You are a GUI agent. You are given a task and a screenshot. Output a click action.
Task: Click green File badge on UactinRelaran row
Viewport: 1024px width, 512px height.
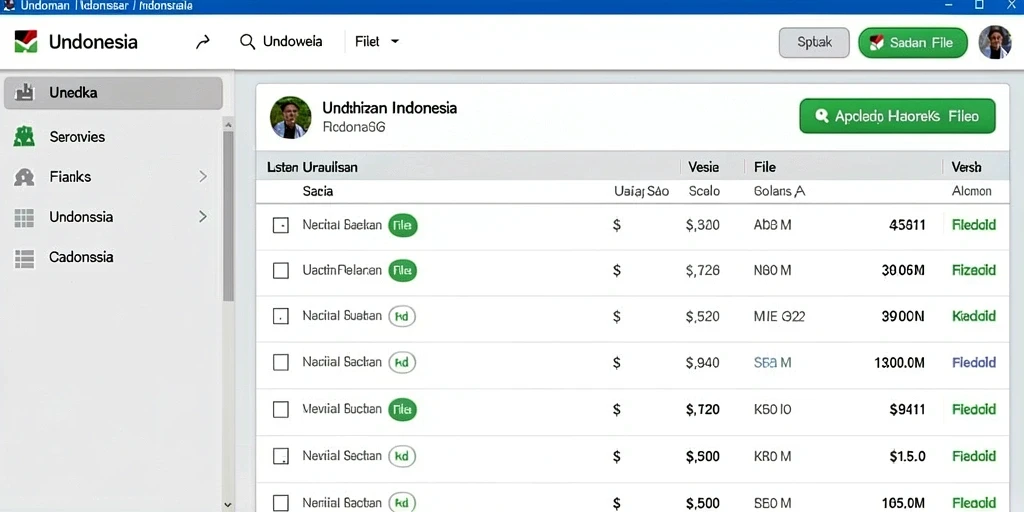[x=402, y=270]
